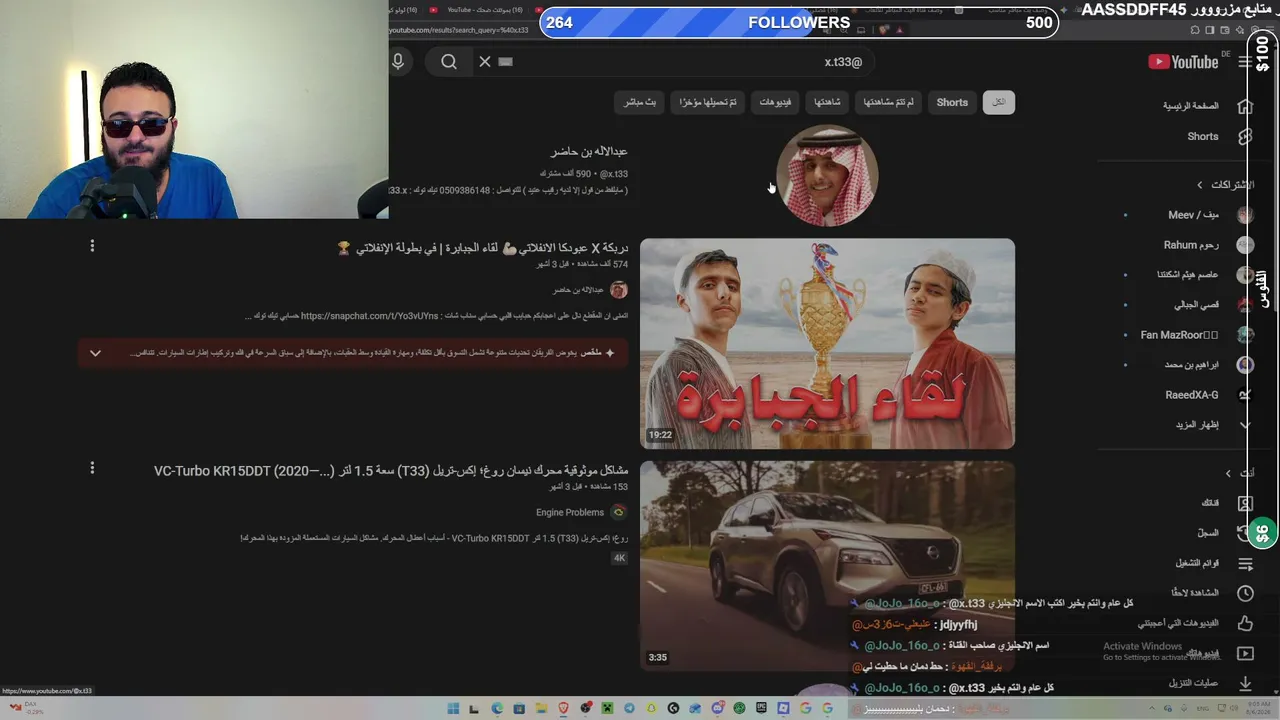The width and height of the screenshot is (1280, 720).
Task: Open Microsoft Edge from the taskbar
Action: (x=497, y=708)
